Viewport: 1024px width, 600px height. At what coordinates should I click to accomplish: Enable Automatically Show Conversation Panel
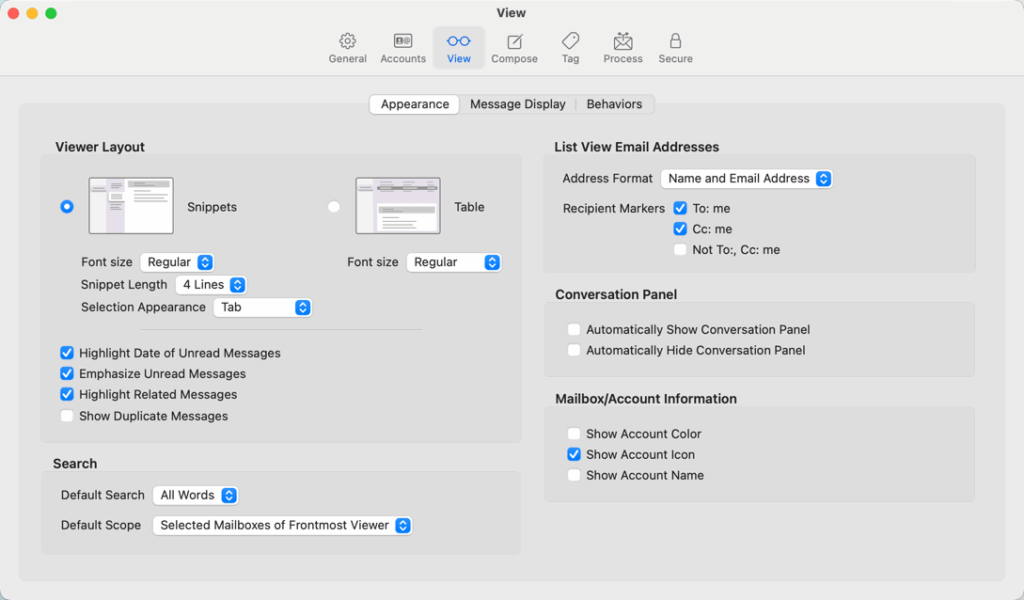573,329
